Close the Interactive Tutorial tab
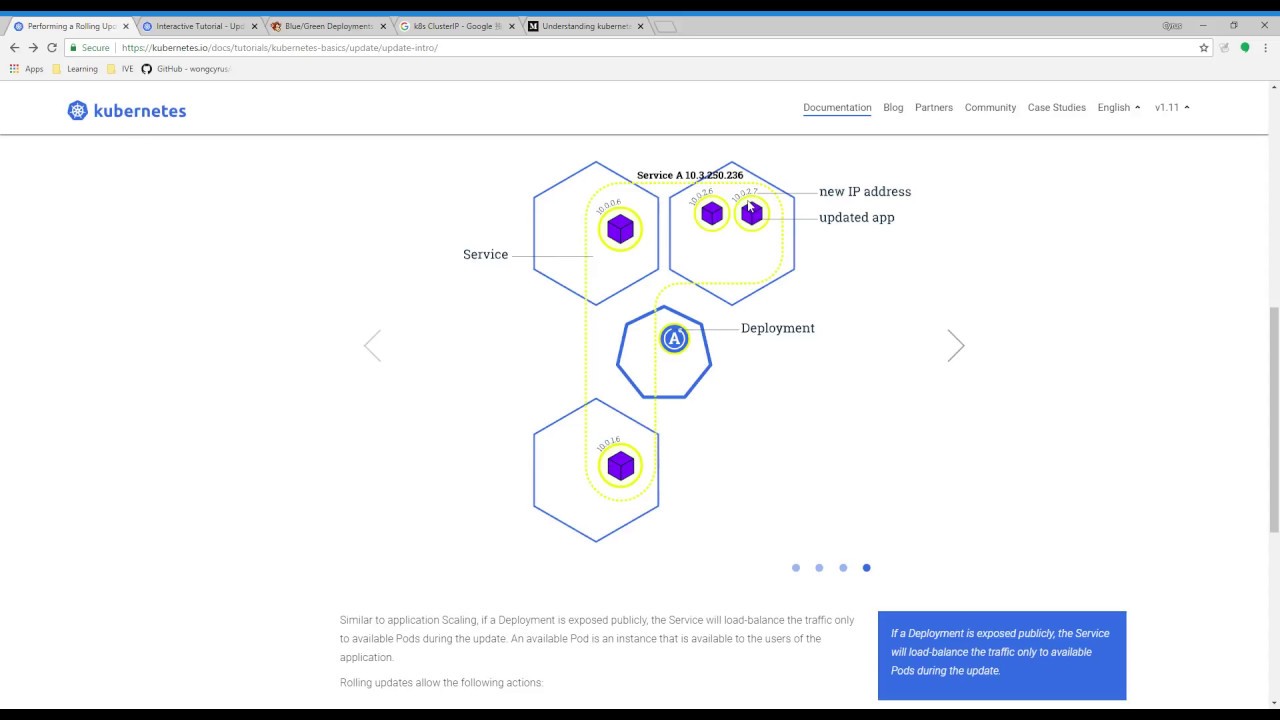The image size is (1280, 720). click(x=255, y=27)
